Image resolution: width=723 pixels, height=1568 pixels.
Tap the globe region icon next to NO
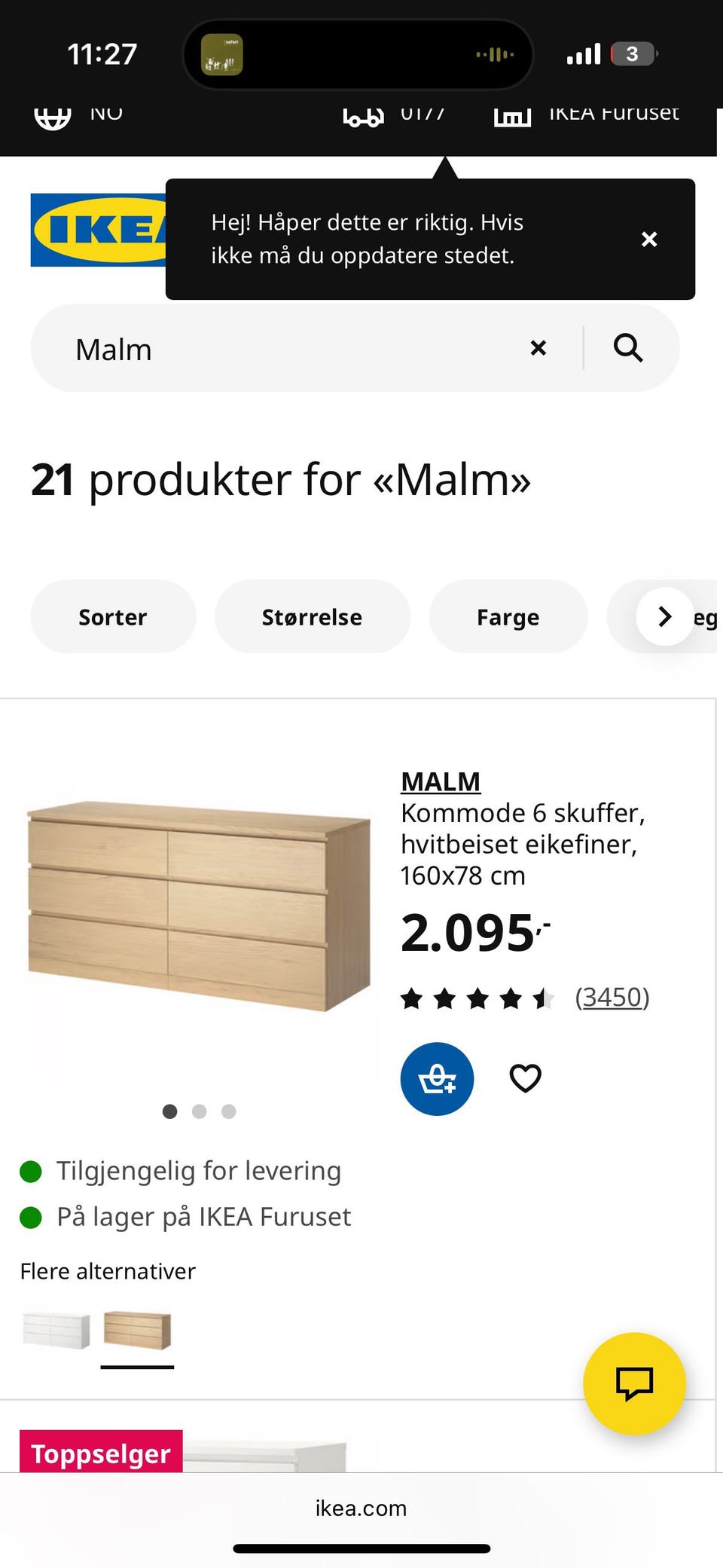click(52, 115)
